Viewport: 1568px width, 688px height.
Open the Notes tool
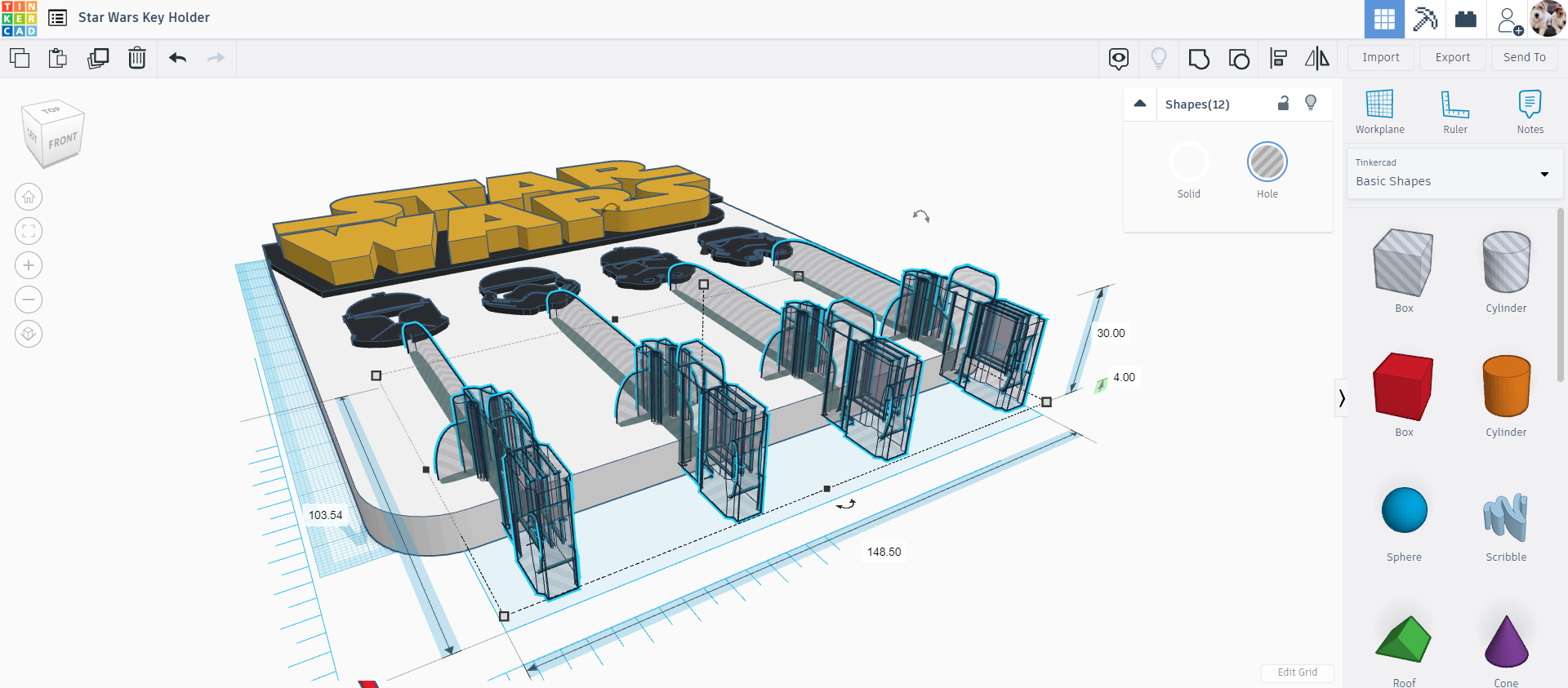1530,112
